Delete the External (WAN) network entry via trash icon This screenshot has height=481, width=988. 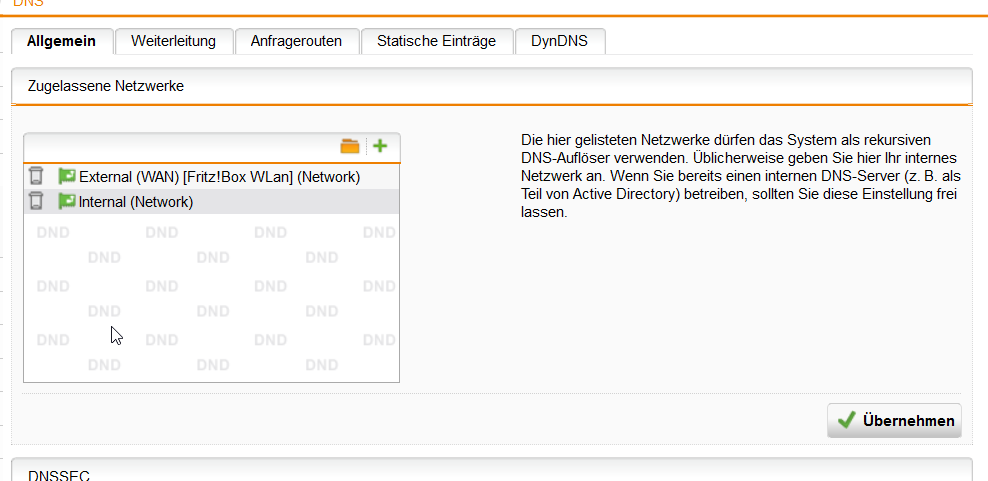pos(37,176)
